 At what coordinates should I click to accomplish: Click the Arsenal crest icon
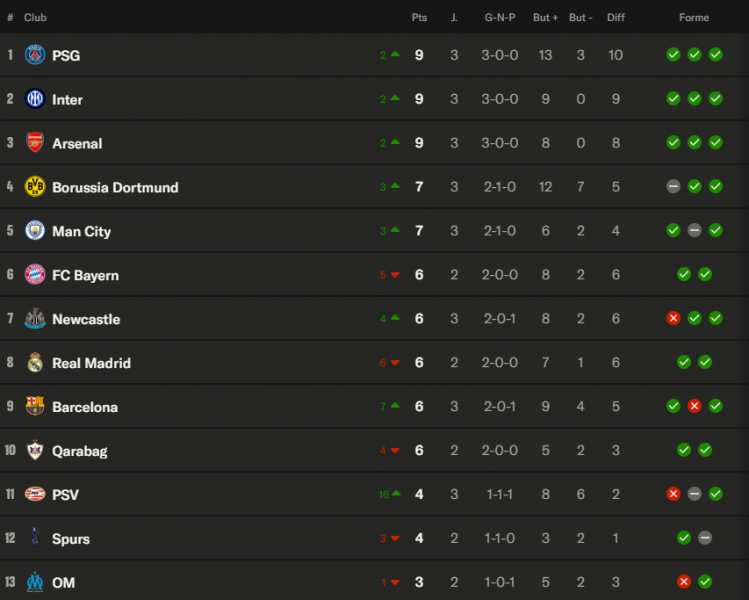coord(35,143)
